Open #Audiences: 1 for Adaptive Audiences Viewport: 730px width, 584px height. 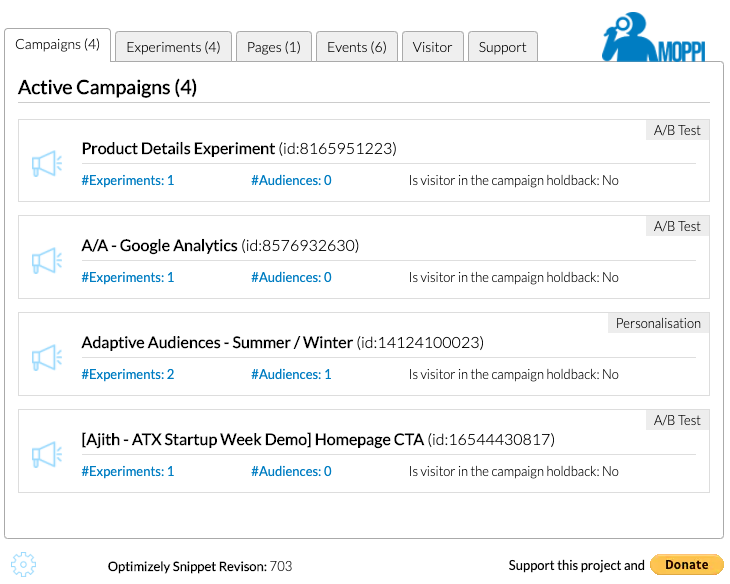point(291,374)
